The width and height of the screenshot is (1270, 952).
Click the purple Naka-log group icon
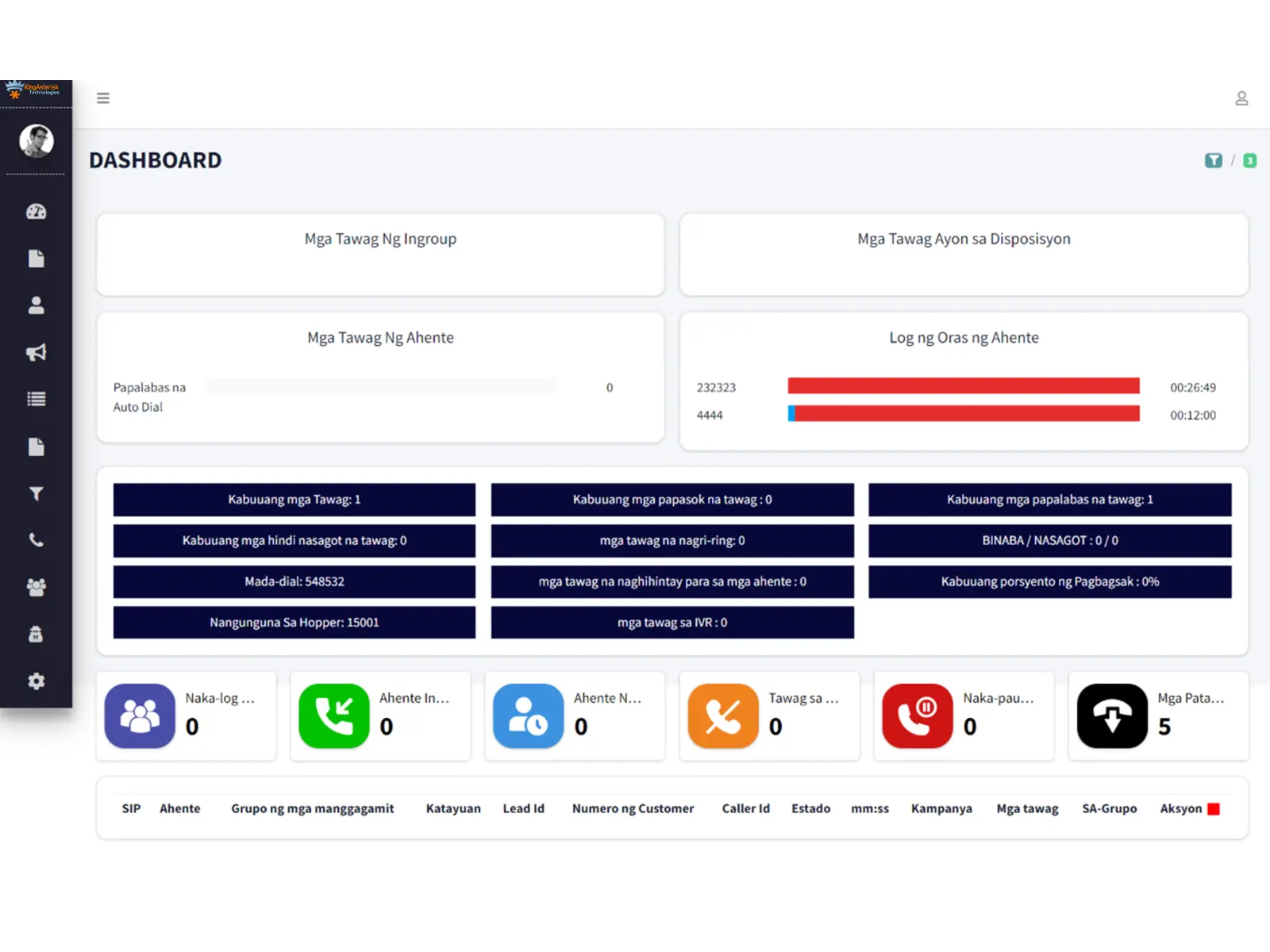tap(140, 716)
